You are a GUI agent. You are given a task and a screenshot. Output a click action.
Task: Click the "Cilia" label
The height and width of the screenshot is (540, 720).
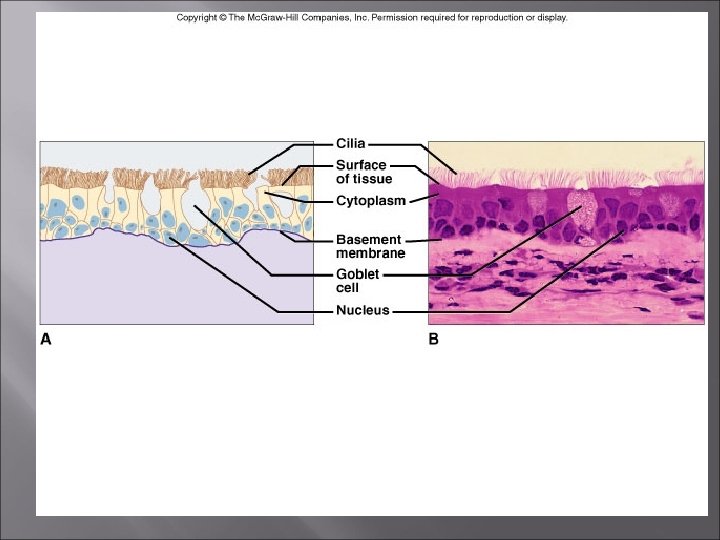[351, 144]
